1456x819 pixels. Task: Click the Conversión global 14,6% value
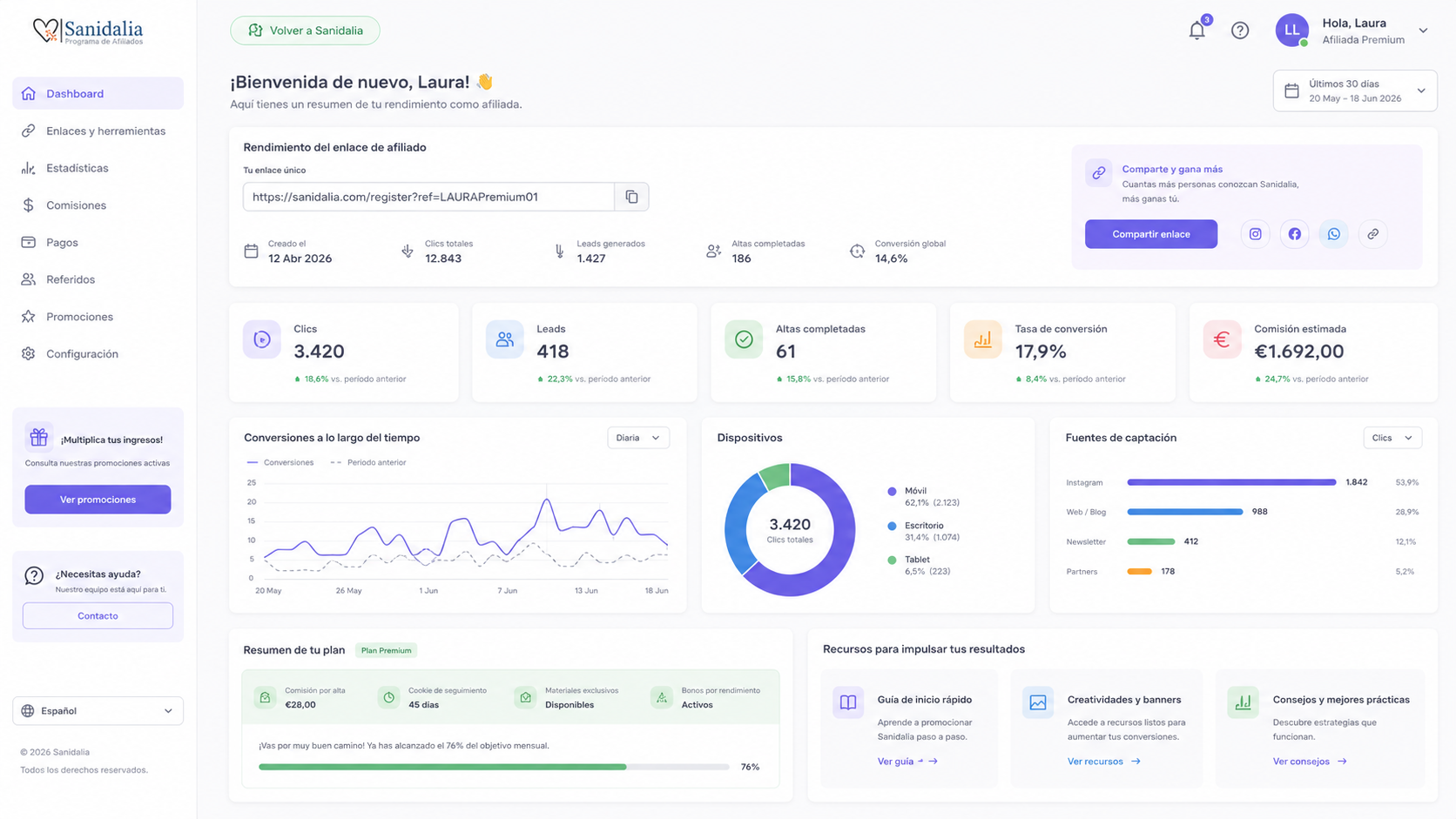tap(891, 258)
